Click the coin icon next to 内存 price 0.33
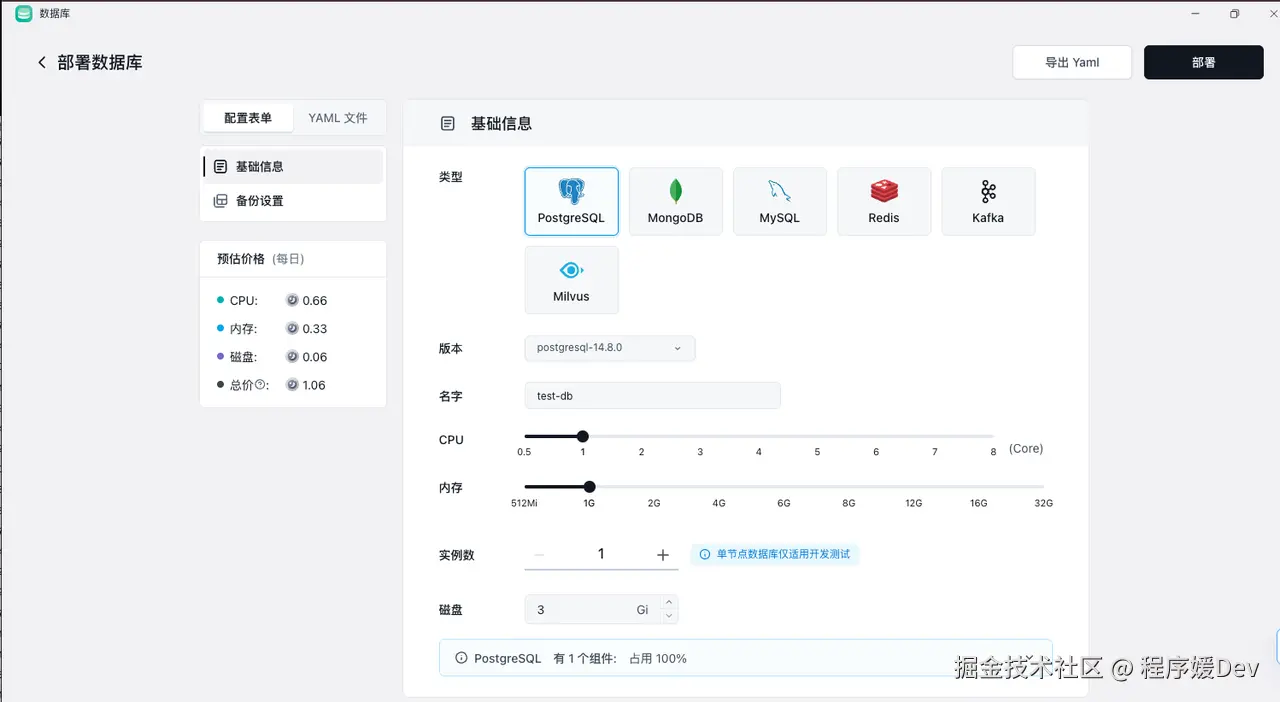This screenshot has height=702, width=1280. [292, 328]
